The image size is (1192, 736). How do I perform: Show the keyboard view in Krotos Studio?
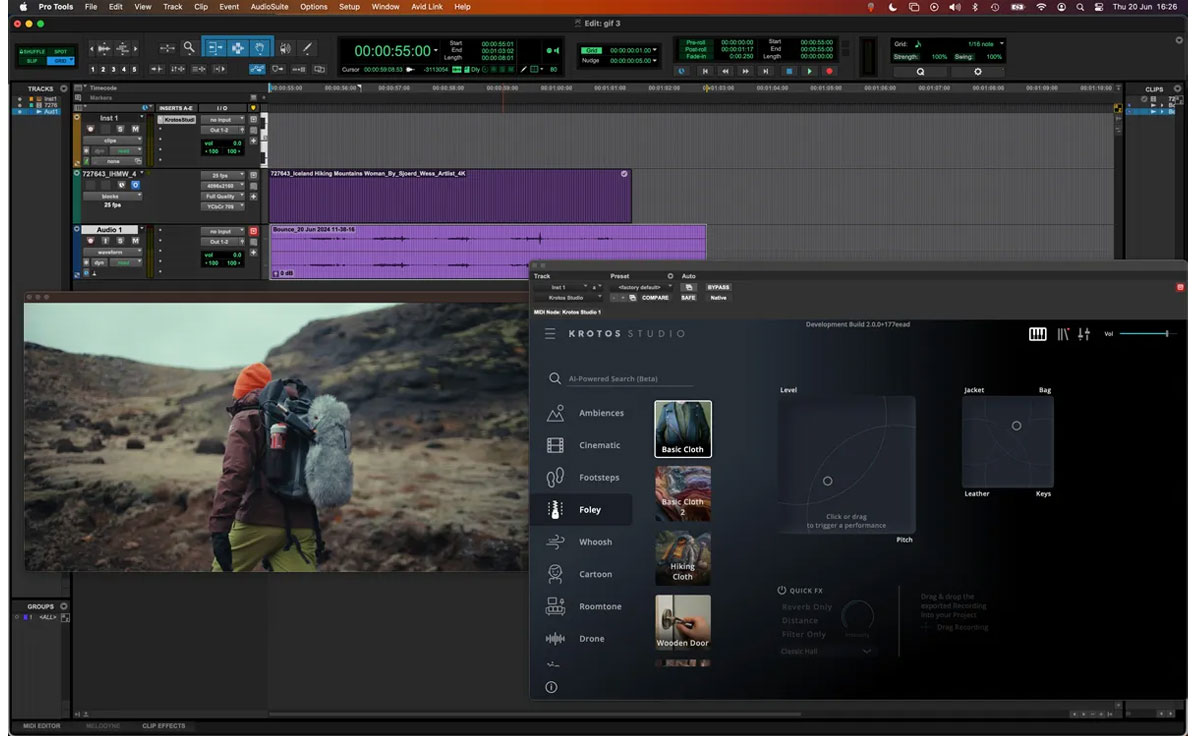click(1037, 334)
